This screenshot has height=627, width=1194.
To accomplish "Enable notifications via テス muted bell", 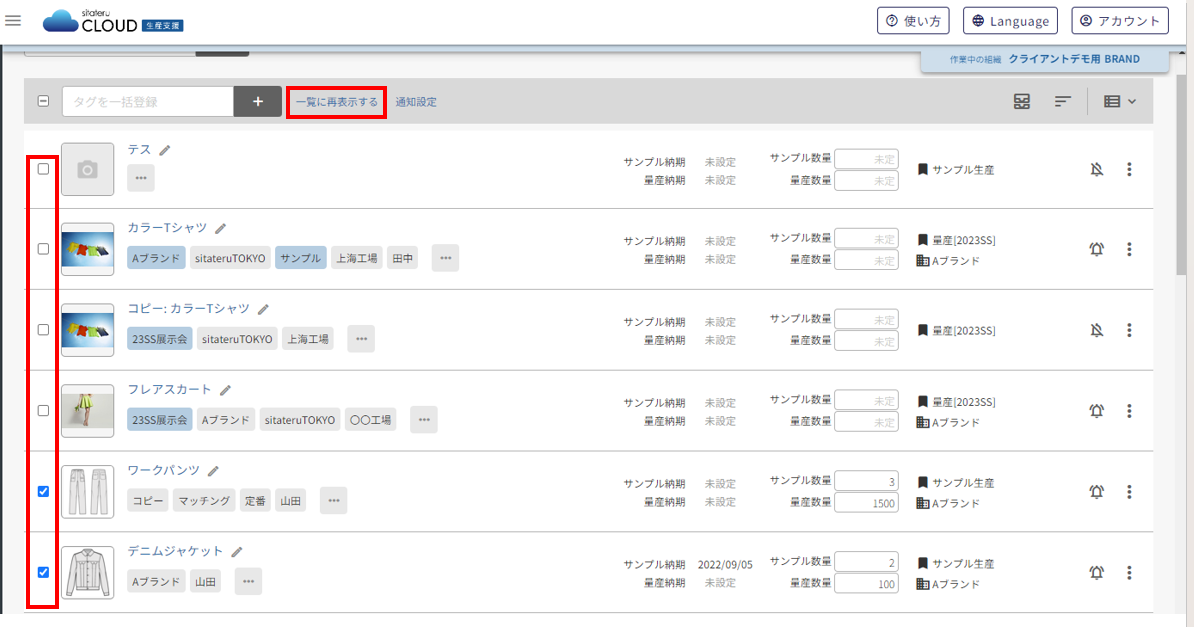I will tap(1097, 169).
